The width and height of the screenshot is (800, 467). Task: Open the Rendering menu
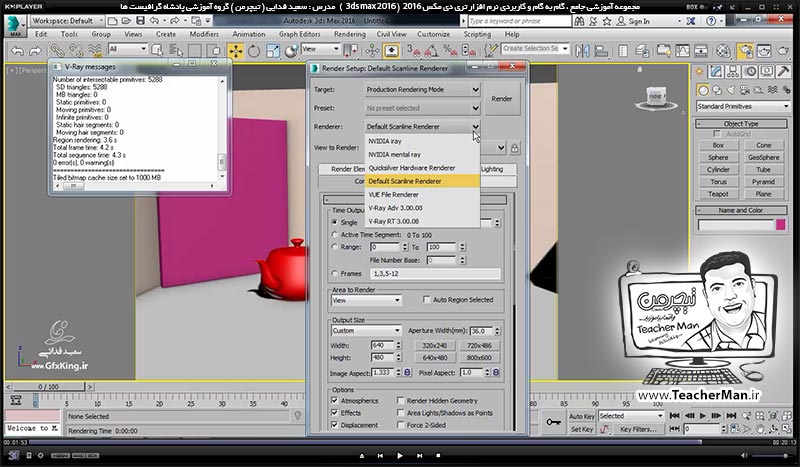pyautogui.click(x=349, y=34)
